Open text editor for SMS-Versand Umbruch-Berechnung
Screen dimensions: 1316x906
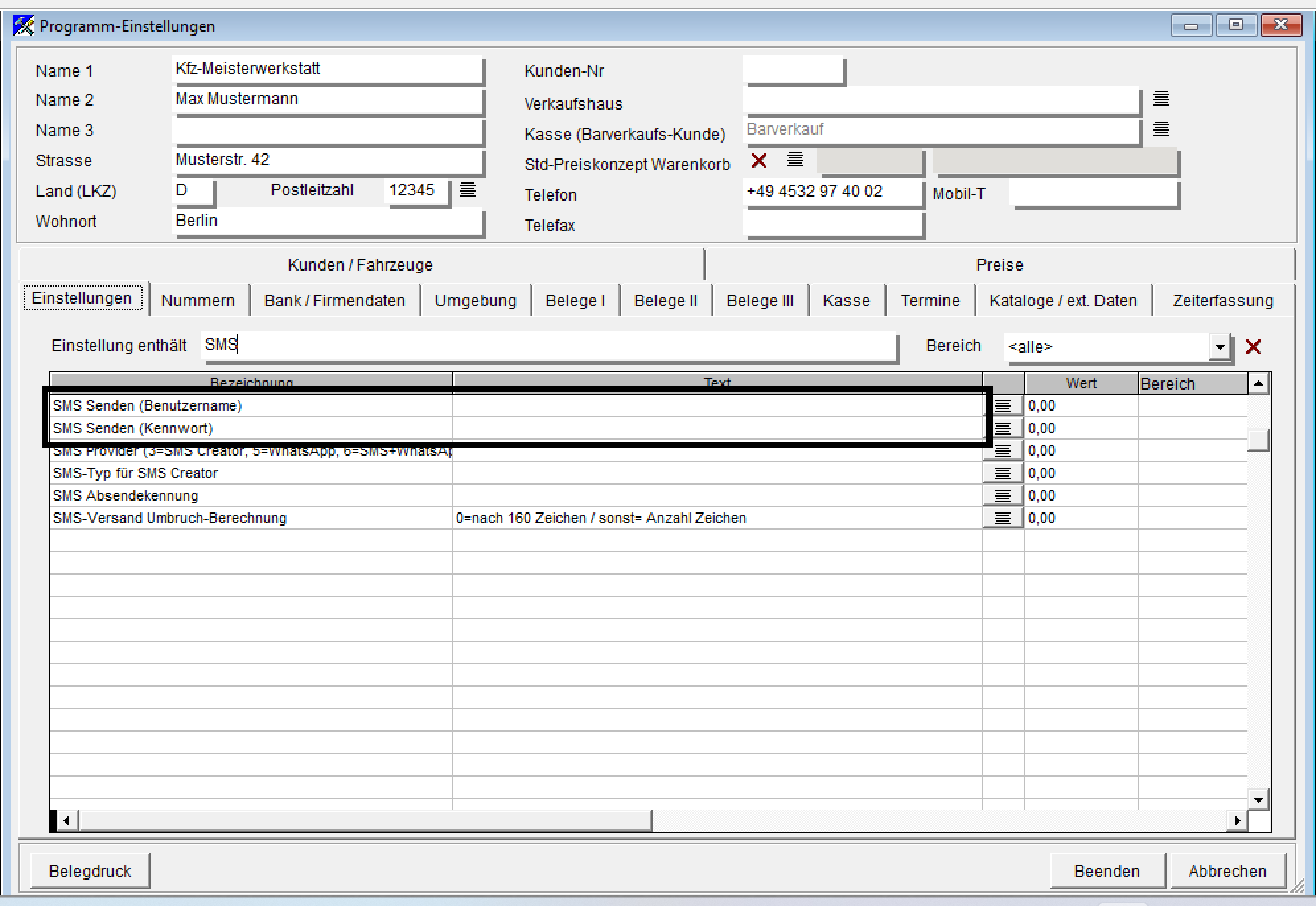[1002, 518]
